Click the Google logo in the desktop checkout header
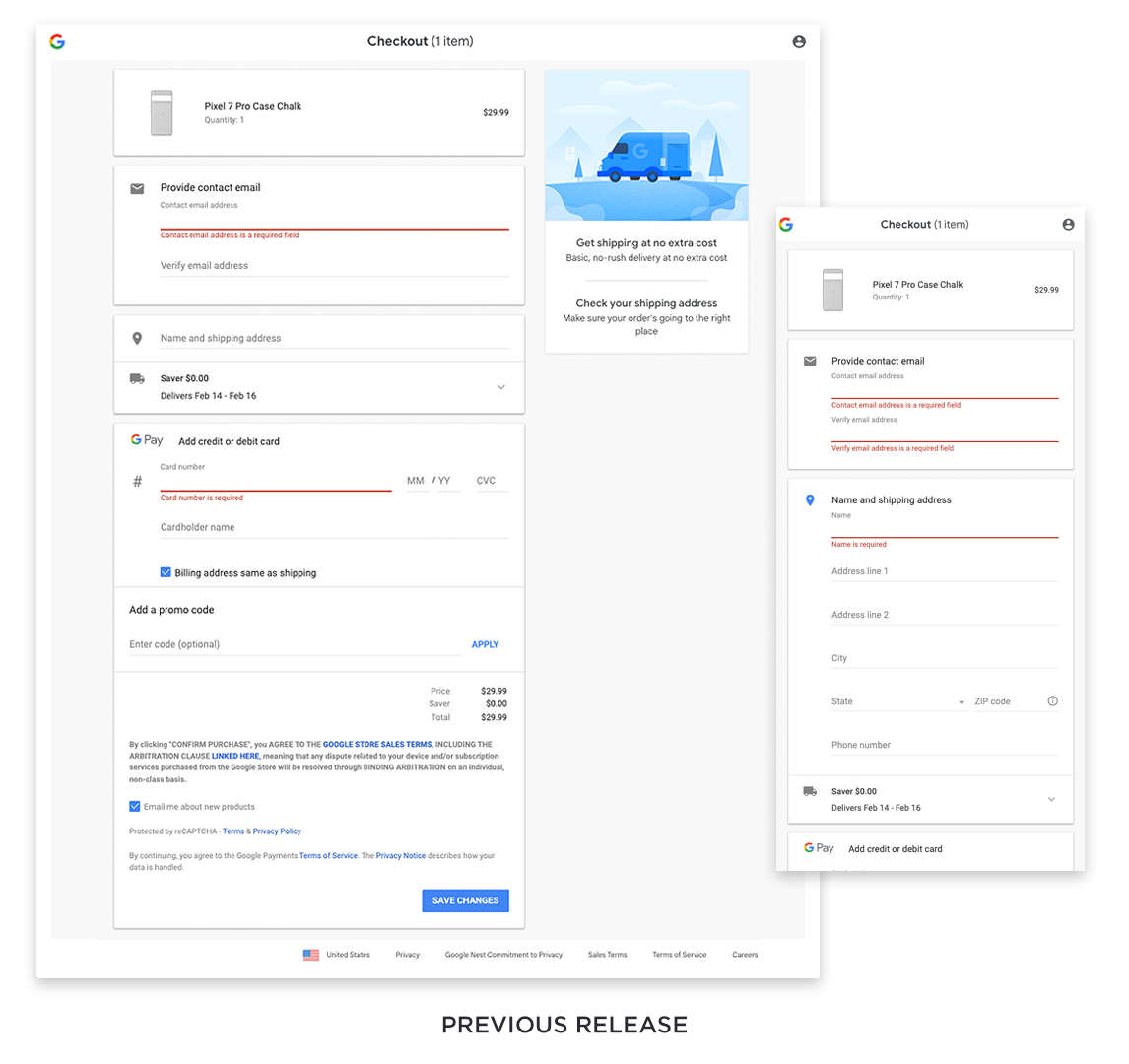The width and height of the screenshot is (1129, 1064). pyautogui.click(x=57, y=41)
